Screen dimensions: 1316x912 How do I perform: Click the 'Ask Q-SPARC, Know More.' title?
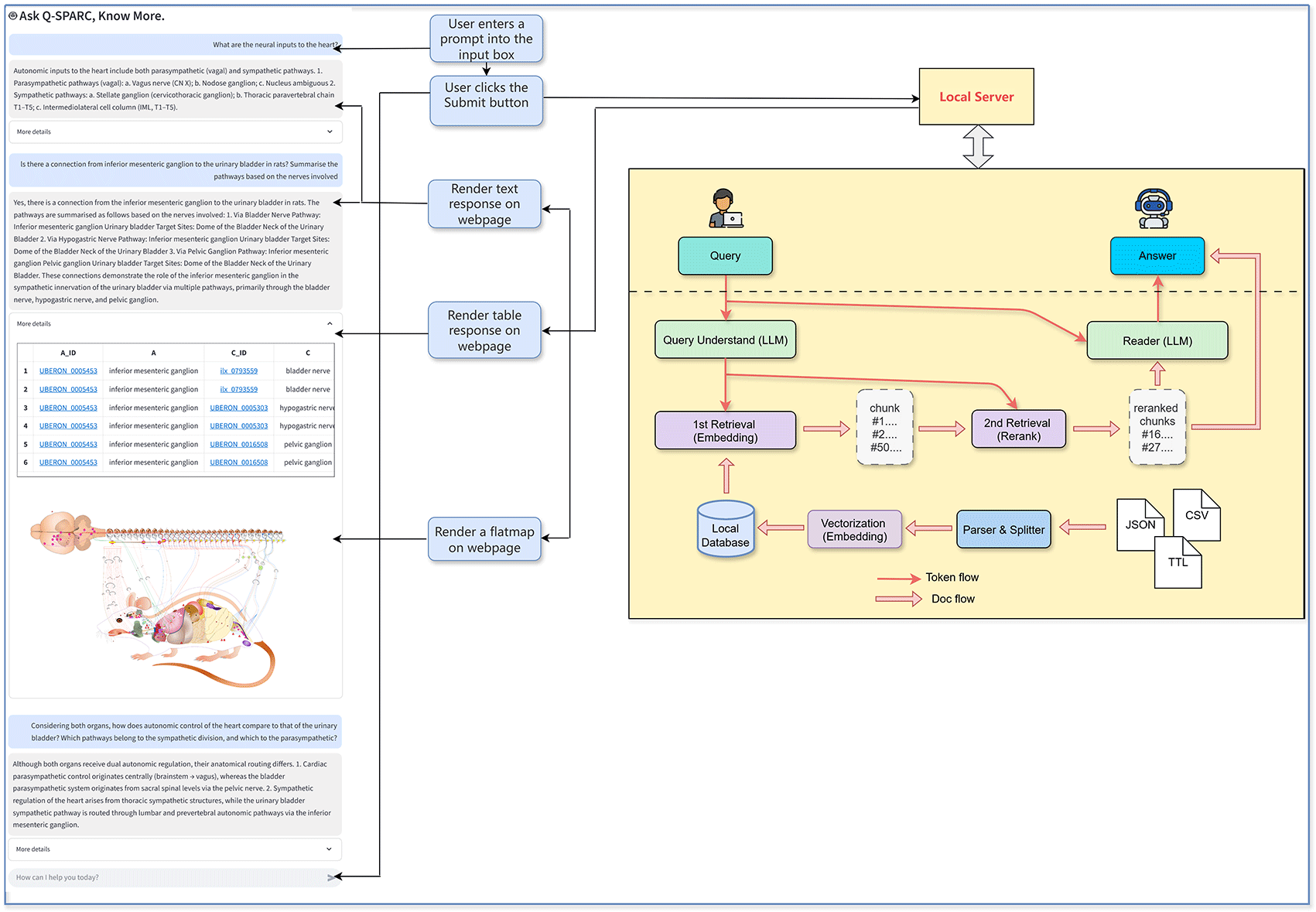click(x=92, y=15)
